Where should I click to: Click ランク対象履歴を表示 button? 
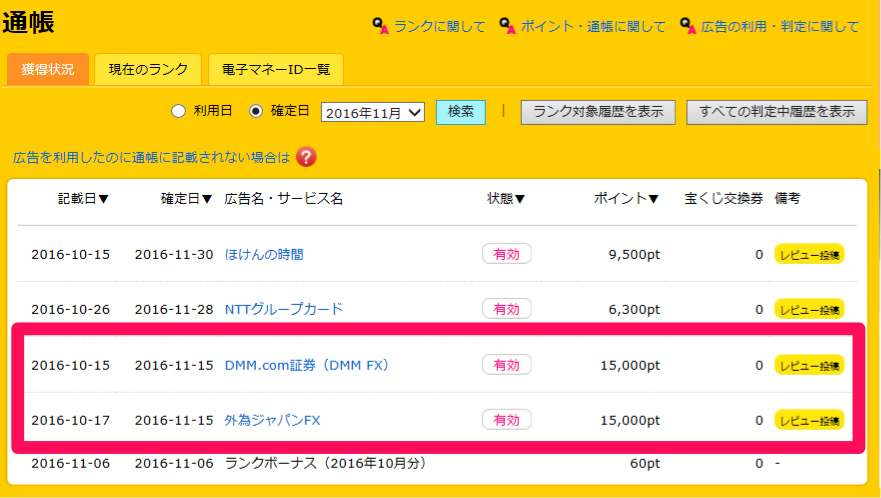pos(598,112)
